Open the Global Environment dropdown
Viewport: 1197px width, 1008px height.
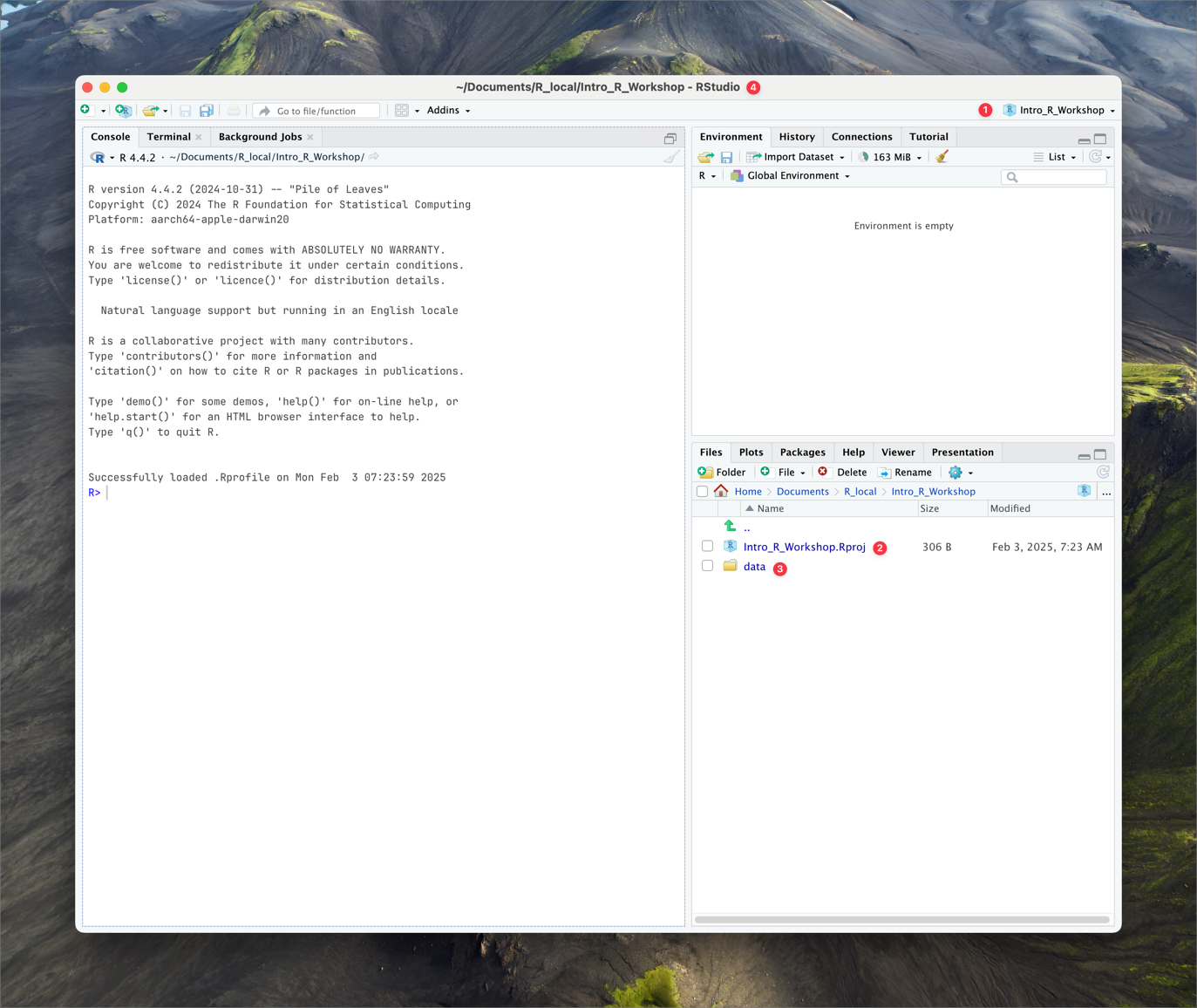[790, 176]
